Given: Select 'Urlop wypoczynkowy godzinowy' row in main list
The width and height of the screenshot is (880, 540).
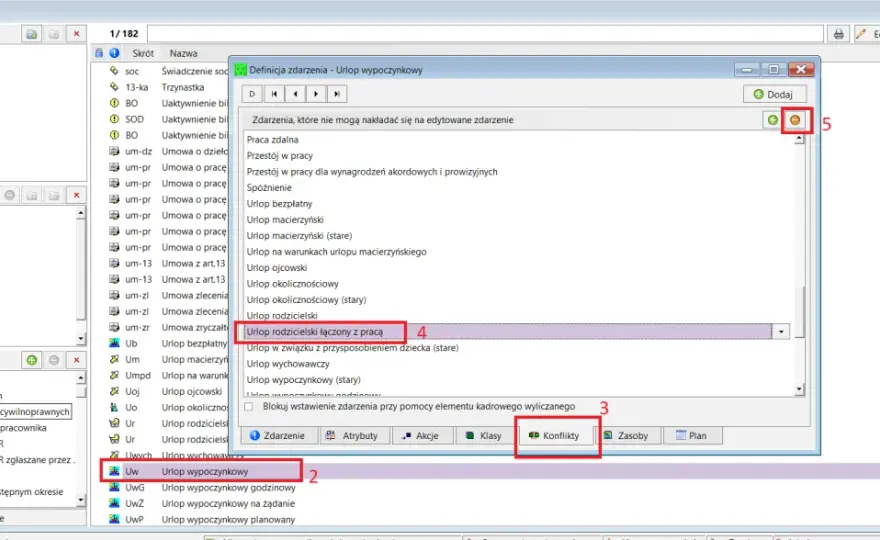Looking at the screenshot, I should click(228, 488).
